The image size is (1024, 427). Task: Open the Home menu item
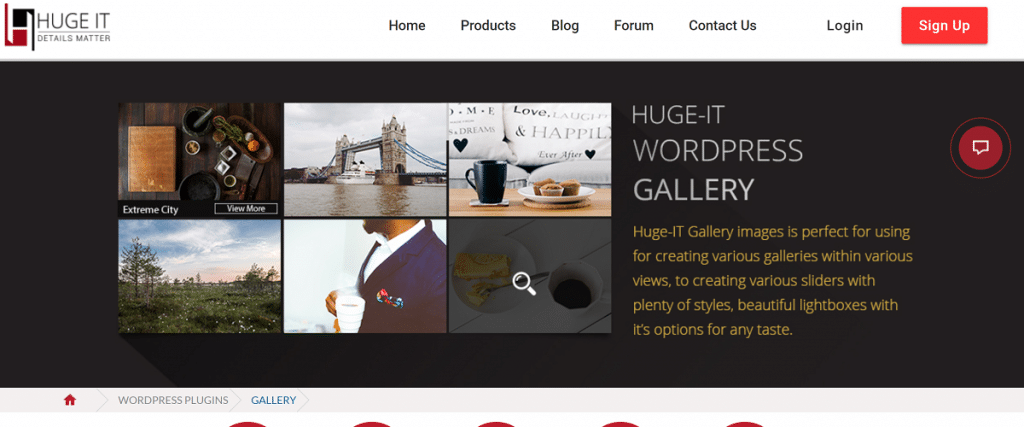click(407, 25)
